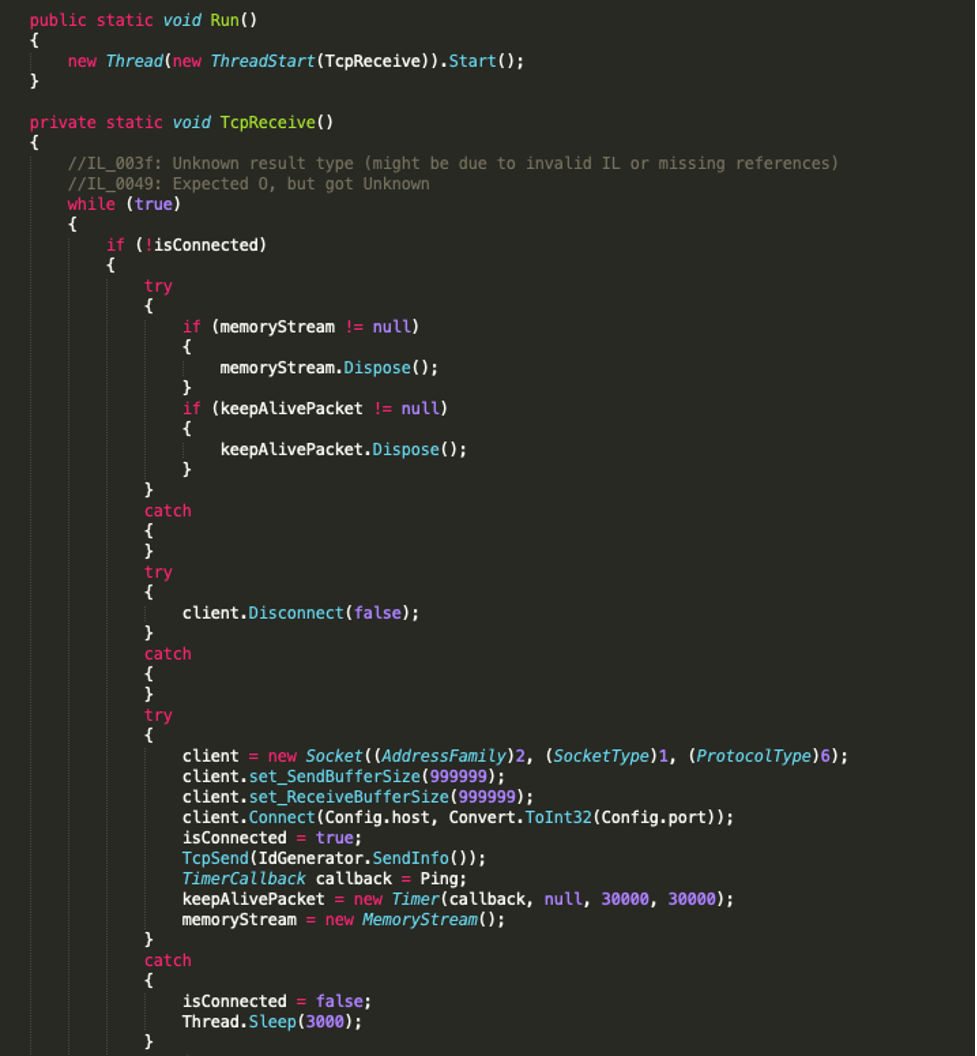This screenshot has height=1056, width=977.
Task: Place cursor on the //IL_003f comment line
Action: coord(452,164)
